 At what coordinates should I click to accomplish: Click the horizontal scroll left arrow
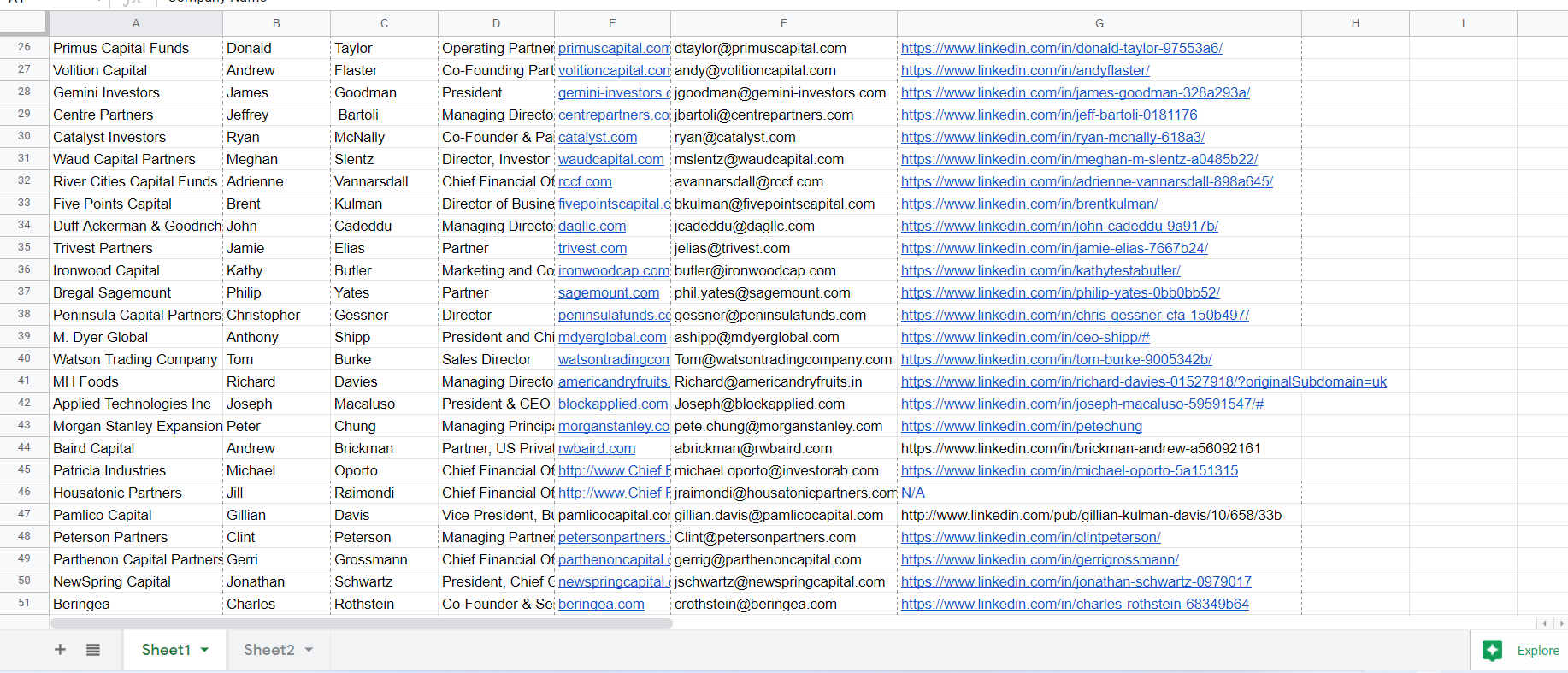tap(1544, 623)
